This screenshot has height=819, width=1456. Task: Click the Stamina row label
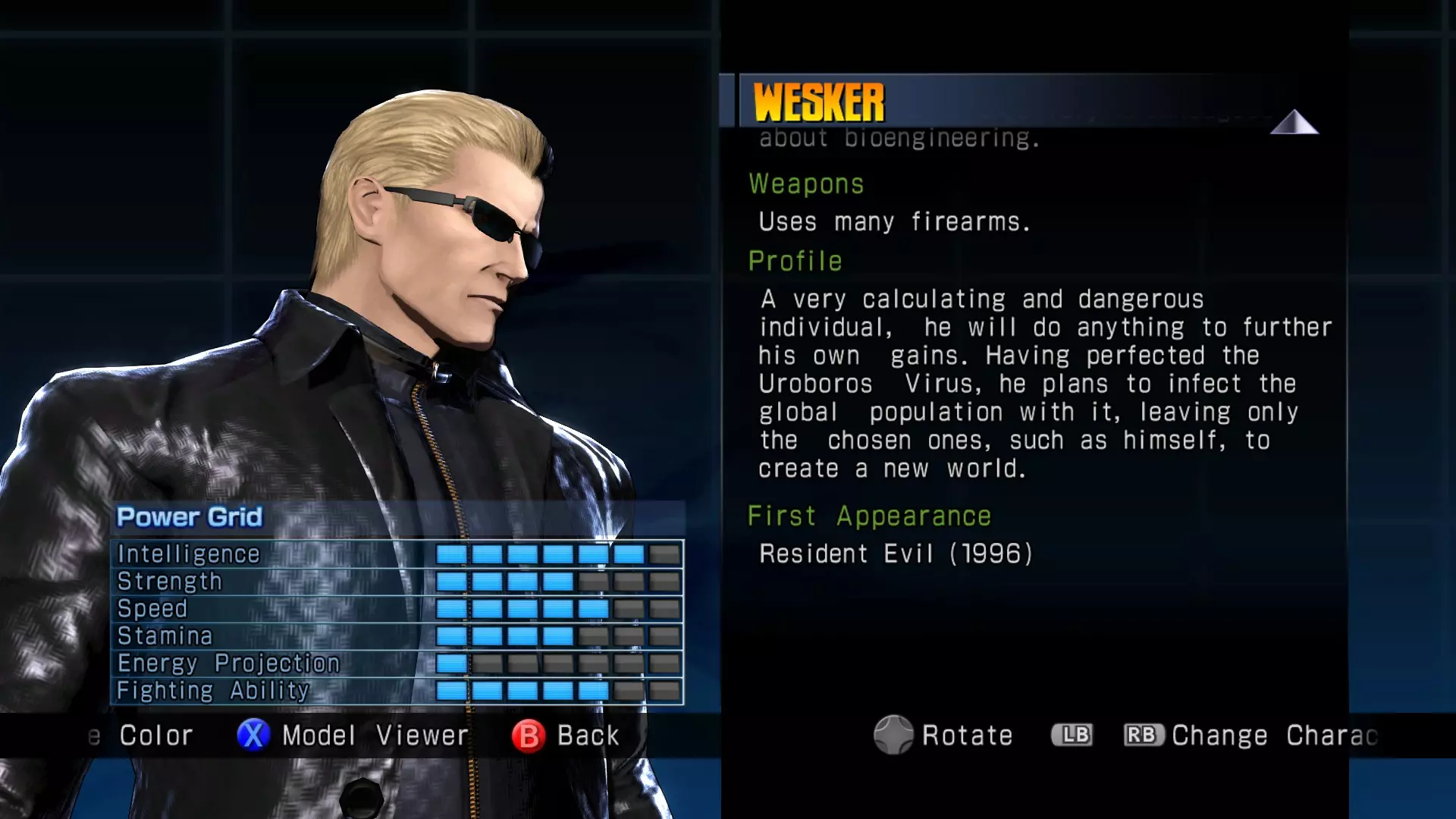tap(165, 635)
